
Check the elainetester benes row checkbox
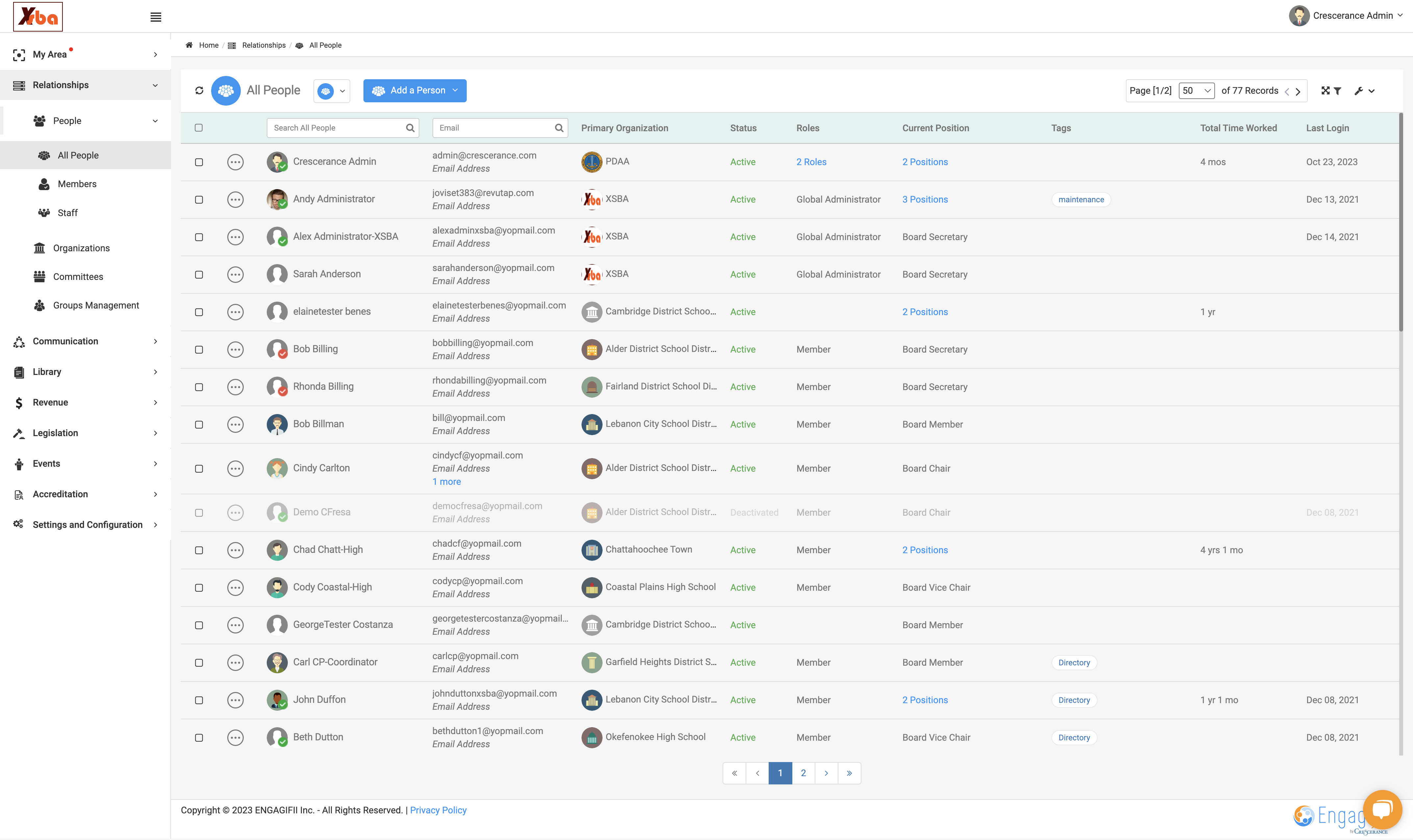coord(199,312)
